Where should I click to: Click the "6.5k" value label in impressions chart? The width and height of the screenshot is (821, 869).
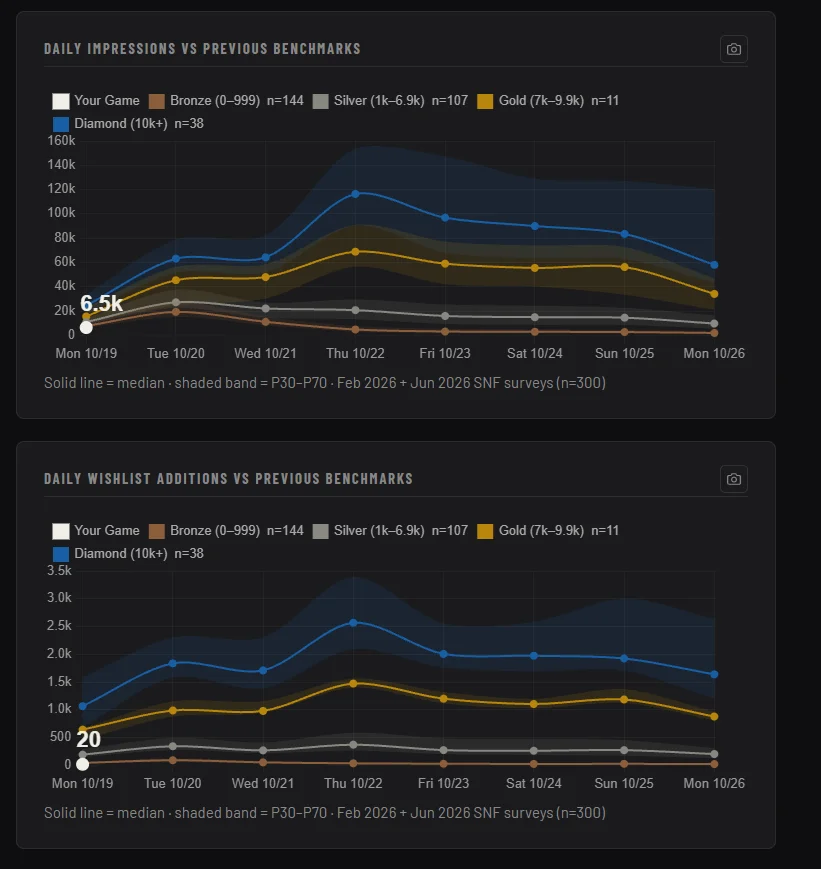[101, 304]
